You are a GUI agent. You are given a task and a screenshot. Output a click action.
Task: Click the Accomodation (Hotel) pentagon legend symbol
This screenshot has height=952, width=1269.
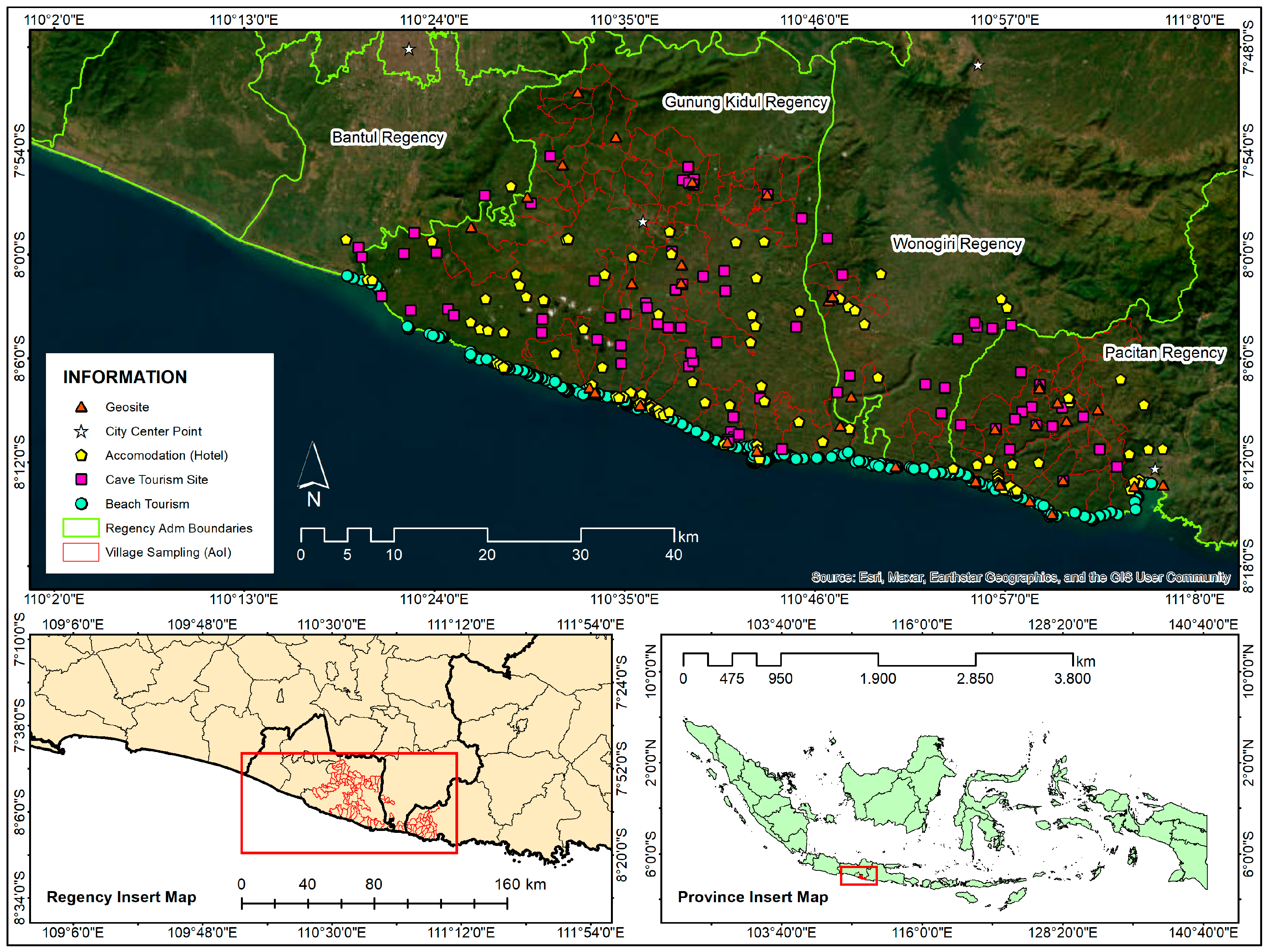pos(82,456)
